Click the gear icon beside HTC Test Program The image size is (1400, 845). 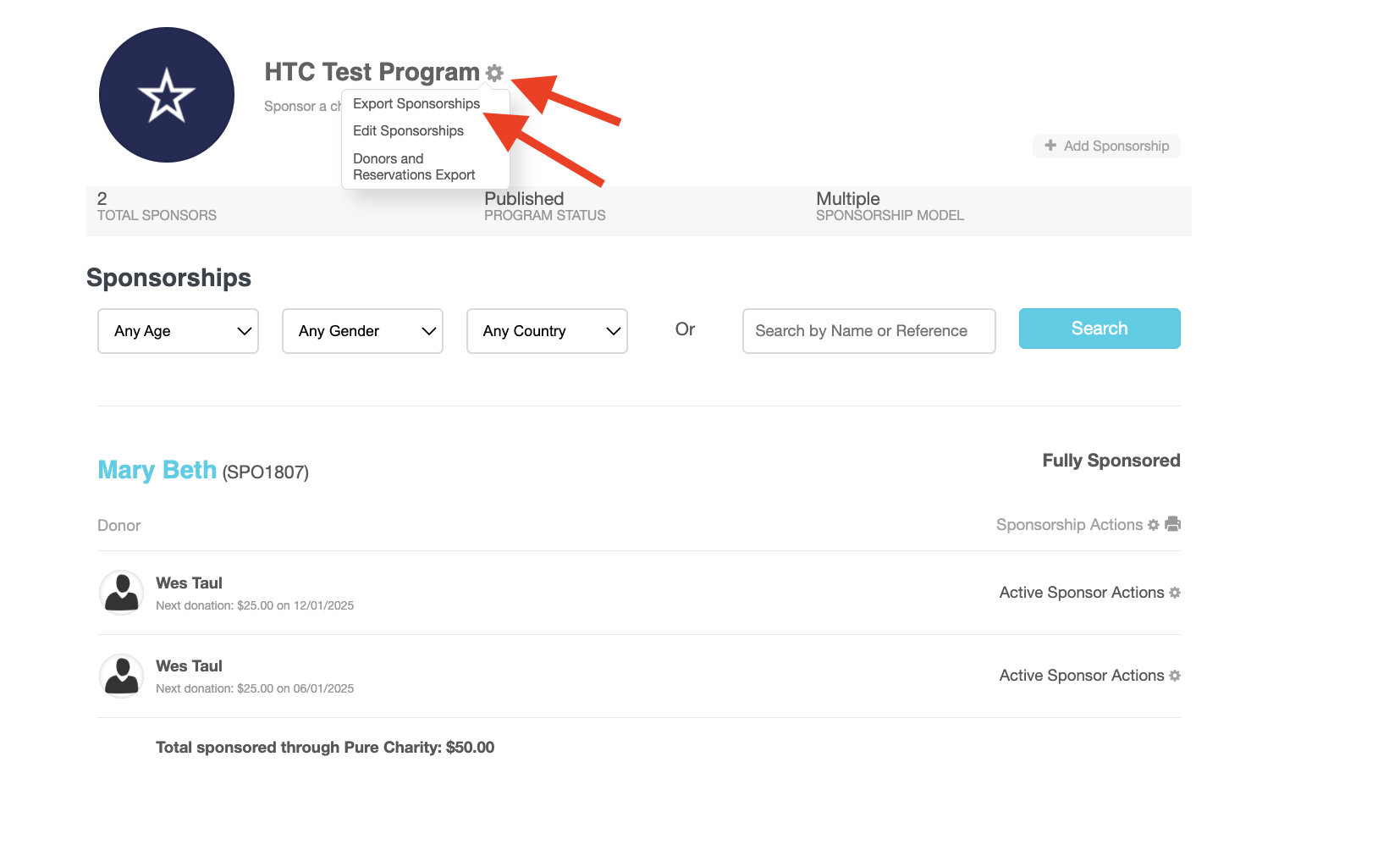pyautogui.click(x=494, y=74)
